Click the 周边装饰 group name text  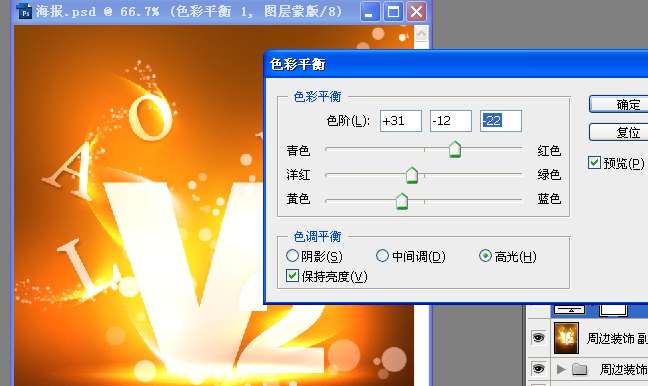coord(624,369)
